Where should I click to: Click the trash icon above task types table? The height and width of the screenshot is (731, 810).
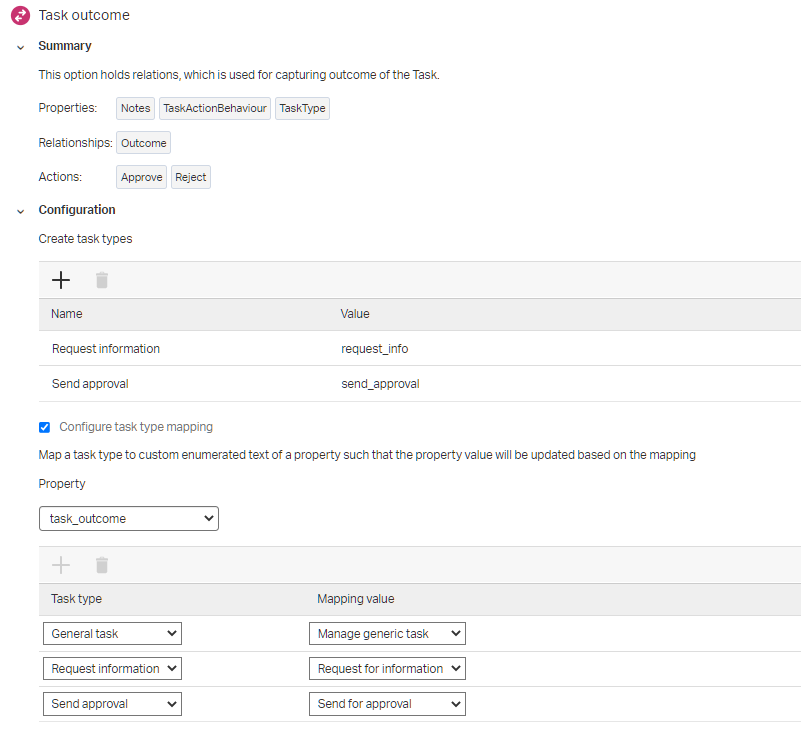tap(101, 280)
